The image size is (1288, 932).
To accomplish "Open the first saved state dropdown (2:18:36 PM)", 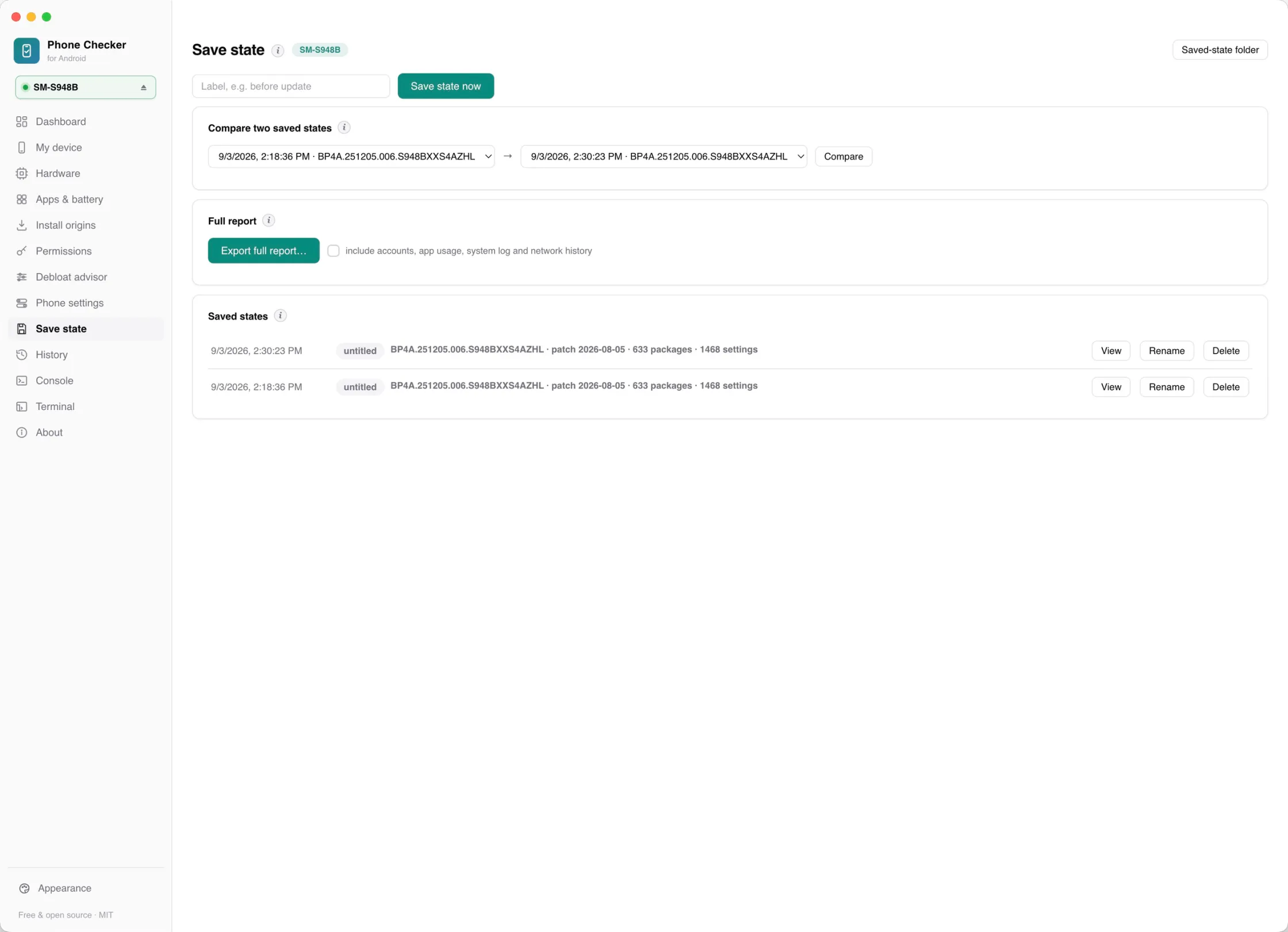I will [351, 156].
